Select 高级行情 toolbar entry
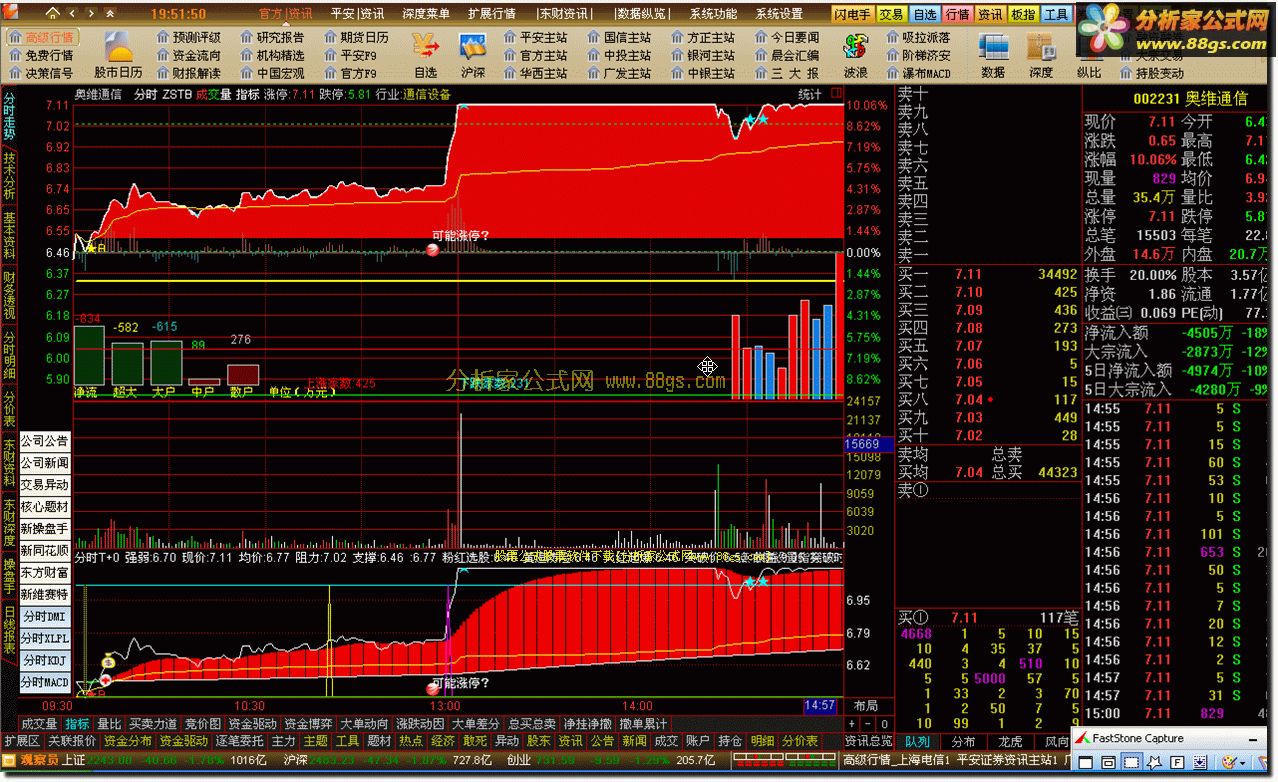 (41, 37)
